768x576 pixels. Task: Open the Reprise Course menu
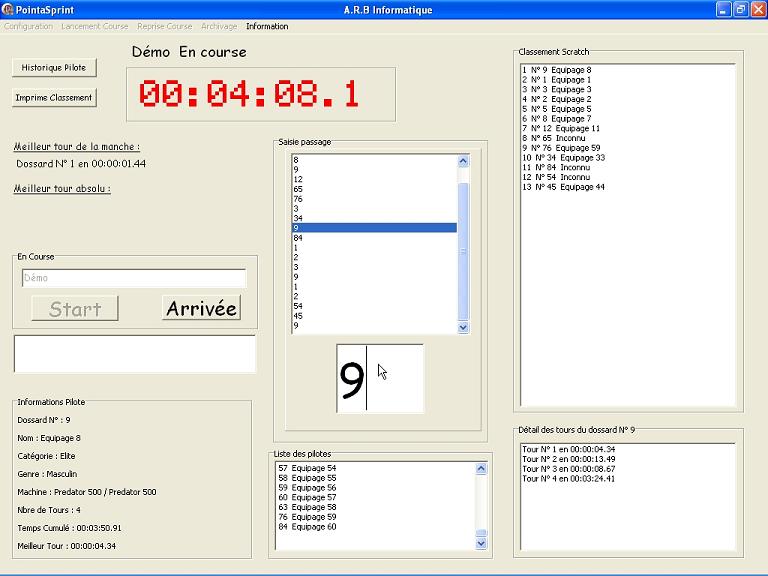tap(165, 26)
